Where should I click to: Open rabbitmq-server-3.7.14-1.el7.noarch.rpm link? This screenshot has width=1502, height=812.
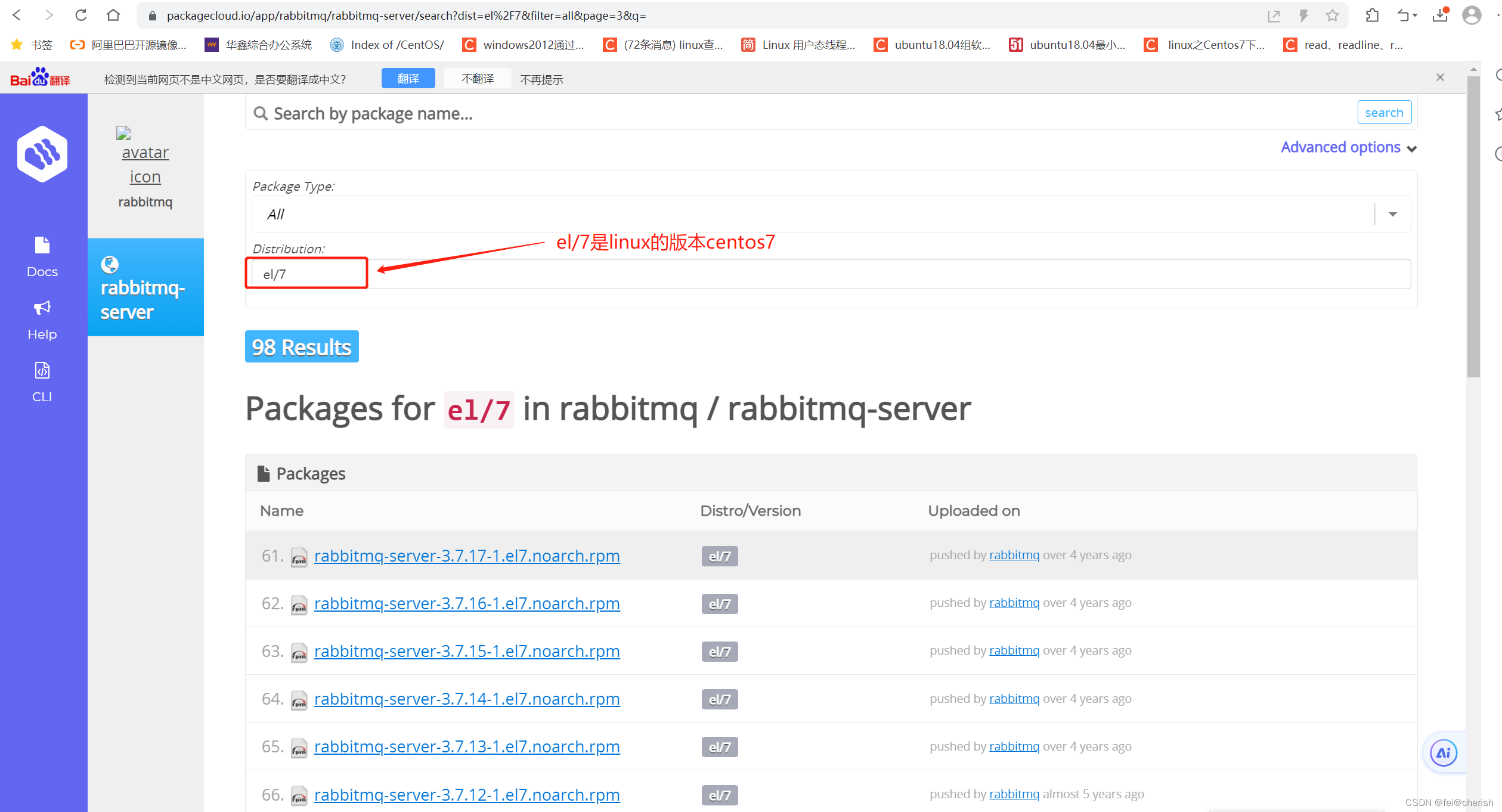(467, 699)
